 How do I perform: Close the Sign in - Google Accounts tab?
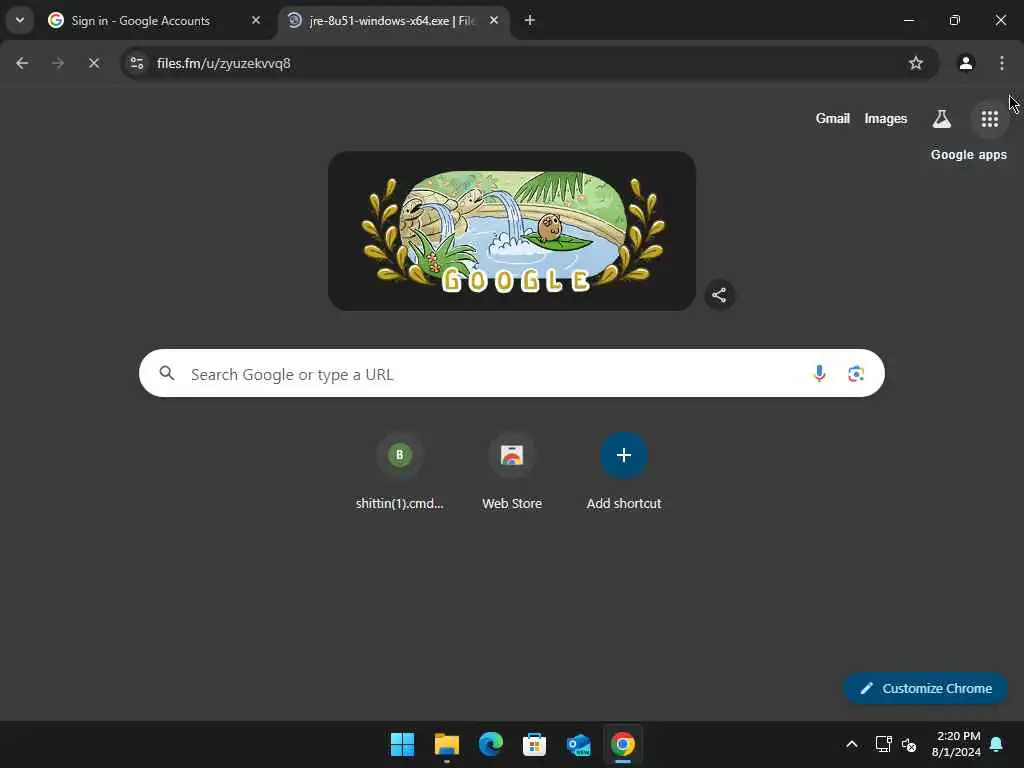[256, 20]
